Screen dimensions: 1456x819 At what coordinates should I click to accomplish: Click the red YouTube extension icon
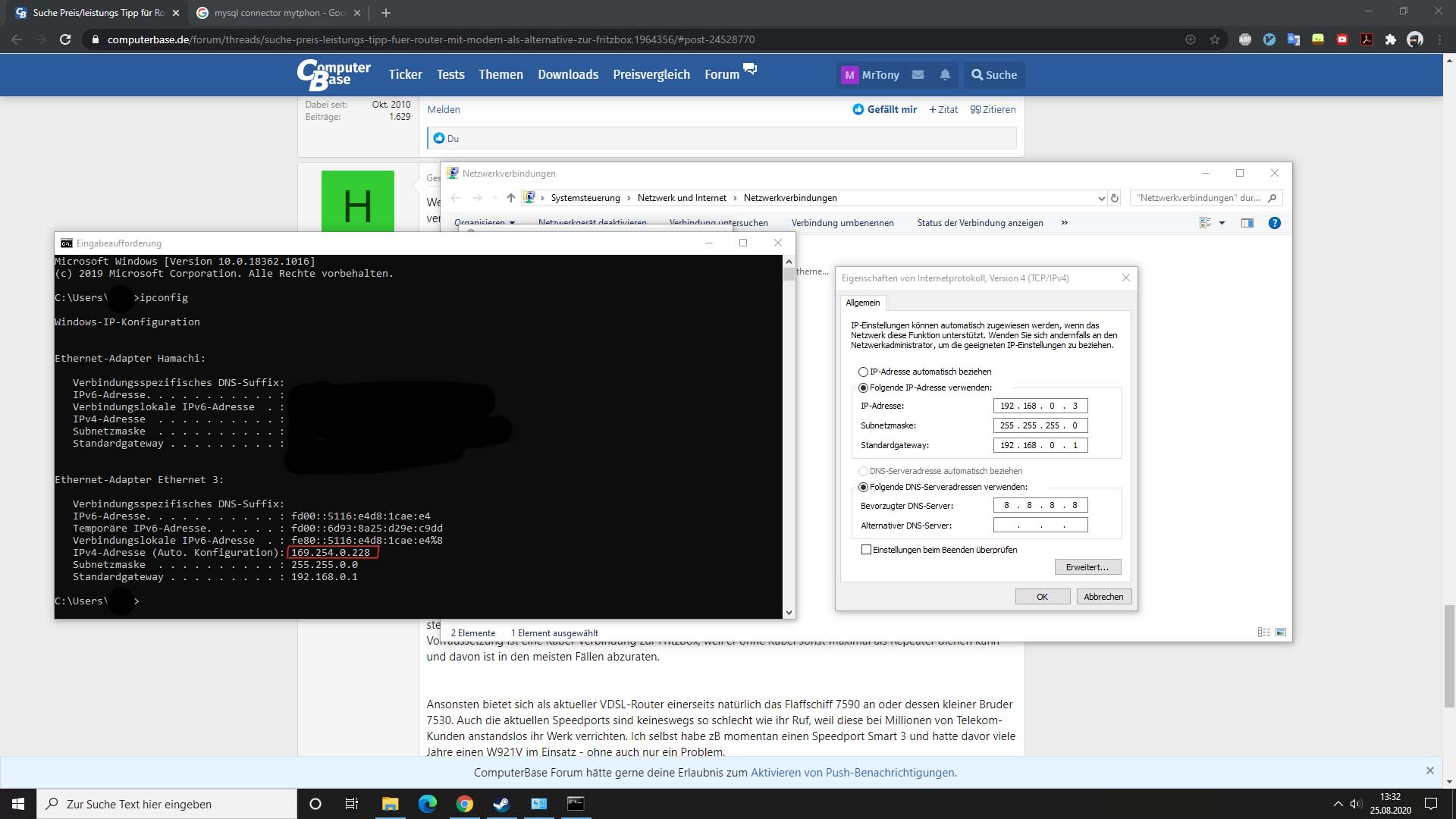click(1342, 39)
